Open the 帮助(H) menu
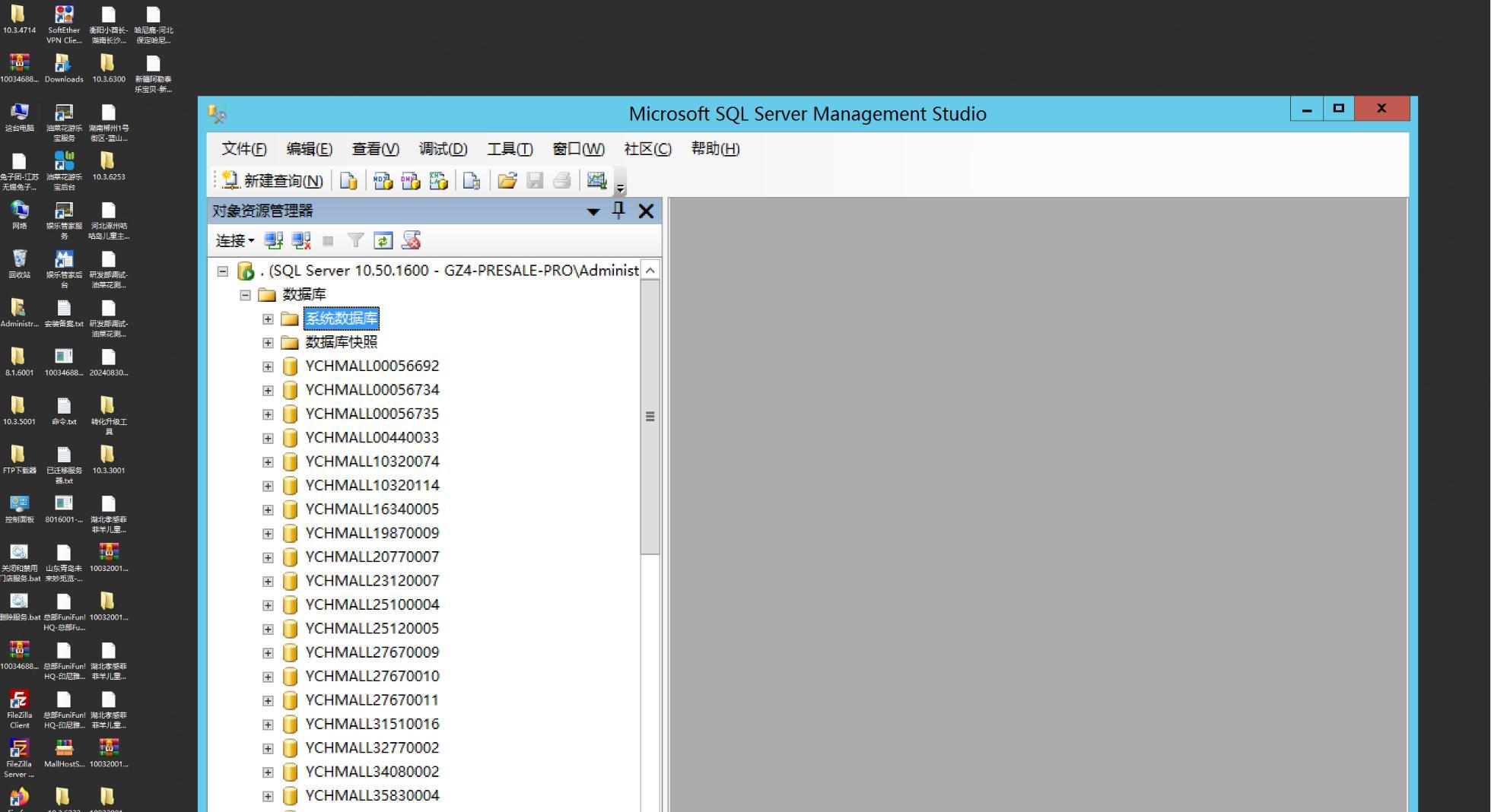 coord(715,149)
